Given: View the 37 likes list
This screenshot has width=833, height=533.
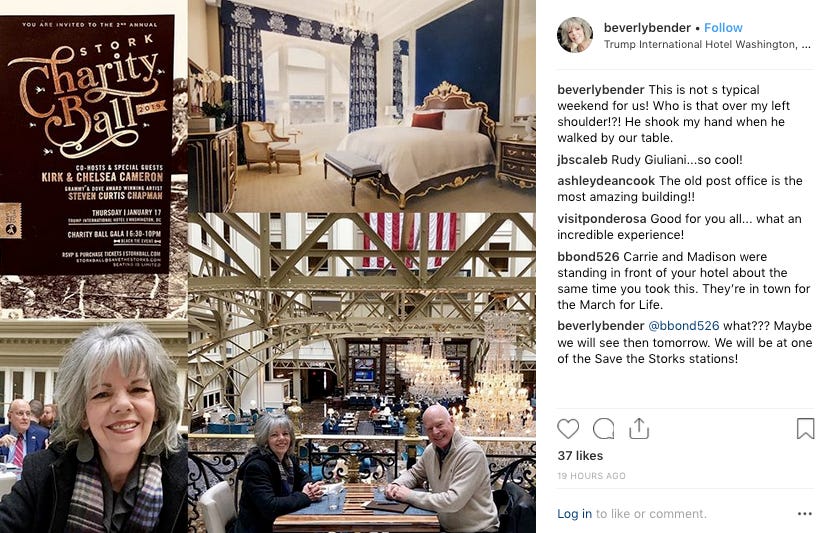Looking at the screenshot, I should coord(580,455).
